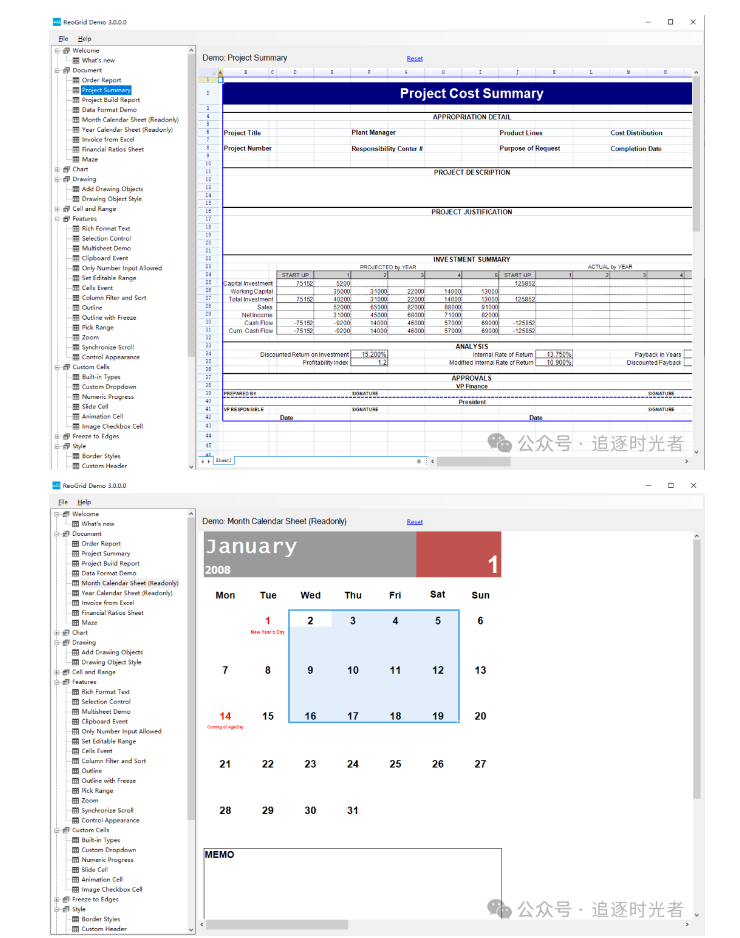The width and height of the screenshot is (740, 938).
Task: Click folder icon beside Chart in top window
Action: [x=66, y=169]
